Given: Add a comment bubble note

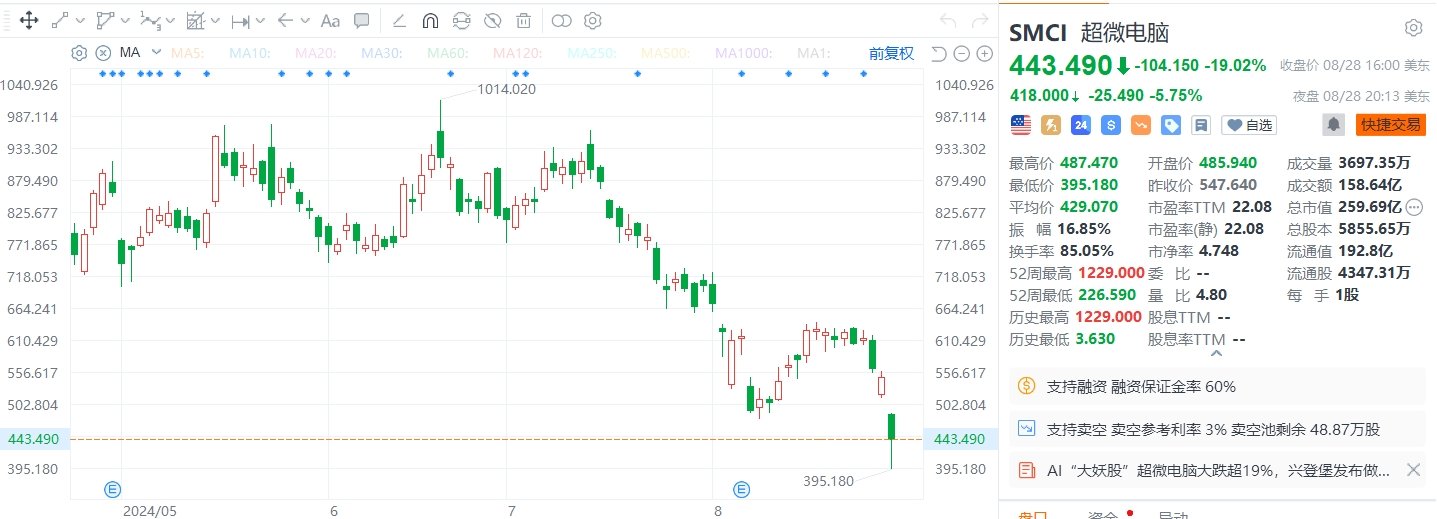Looking at the screenshot, I should click(x=361, y=20).
